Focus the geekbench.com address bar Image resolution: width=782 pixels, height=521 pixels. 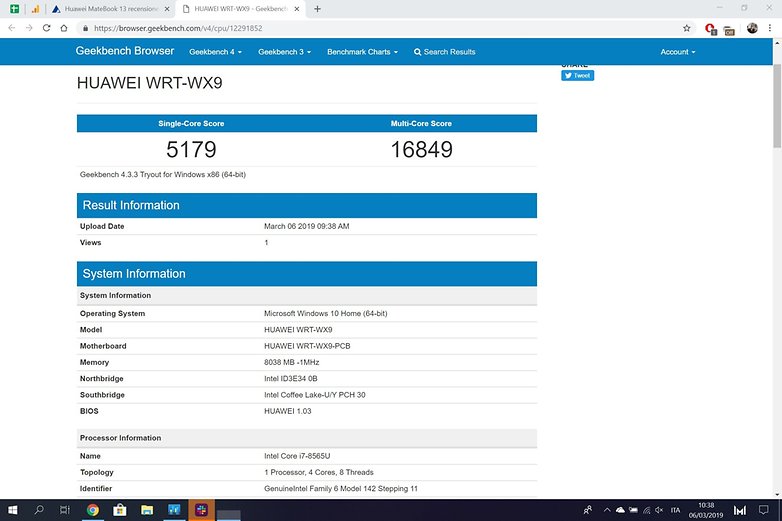379,28
